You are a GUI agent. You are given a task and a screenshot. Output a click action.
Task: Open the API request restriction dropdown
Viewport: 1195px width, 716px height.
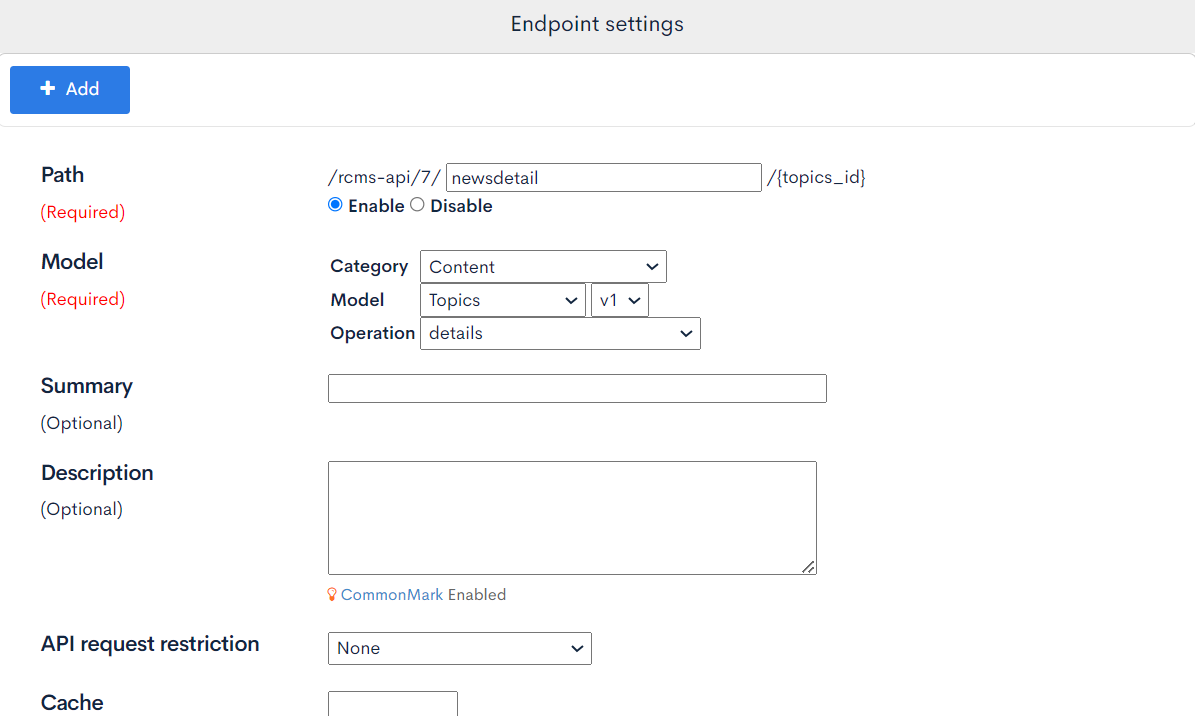tap(459, 648)
